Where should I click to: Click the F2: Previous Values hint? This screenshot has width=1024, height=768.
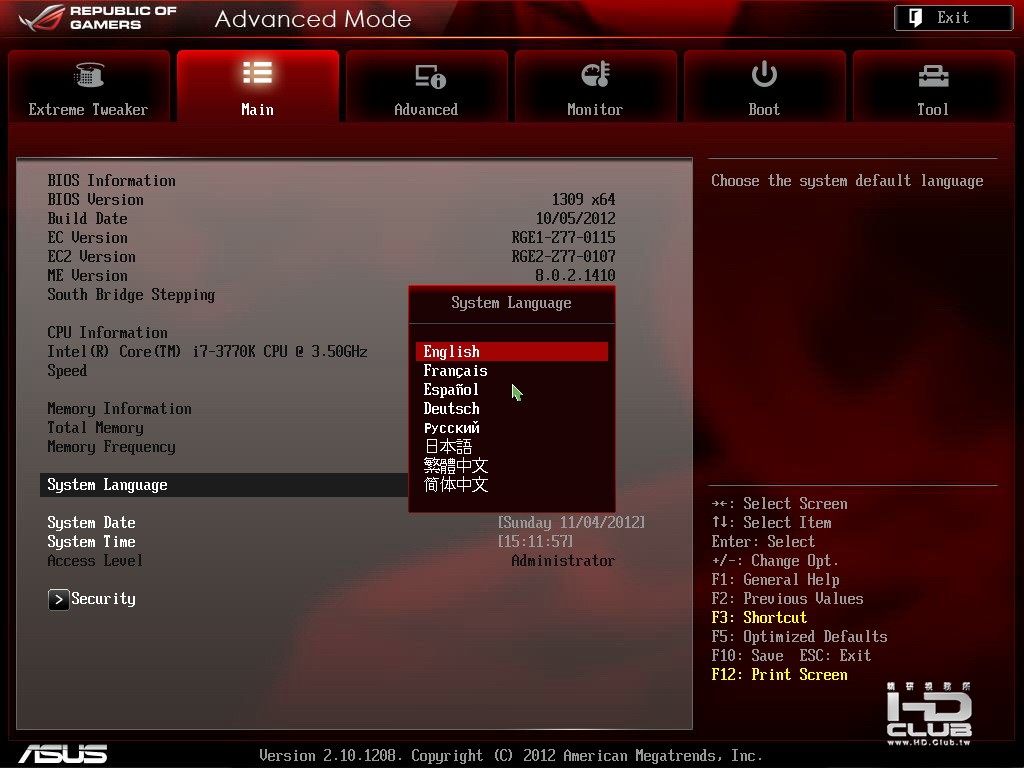click(787, 598)
